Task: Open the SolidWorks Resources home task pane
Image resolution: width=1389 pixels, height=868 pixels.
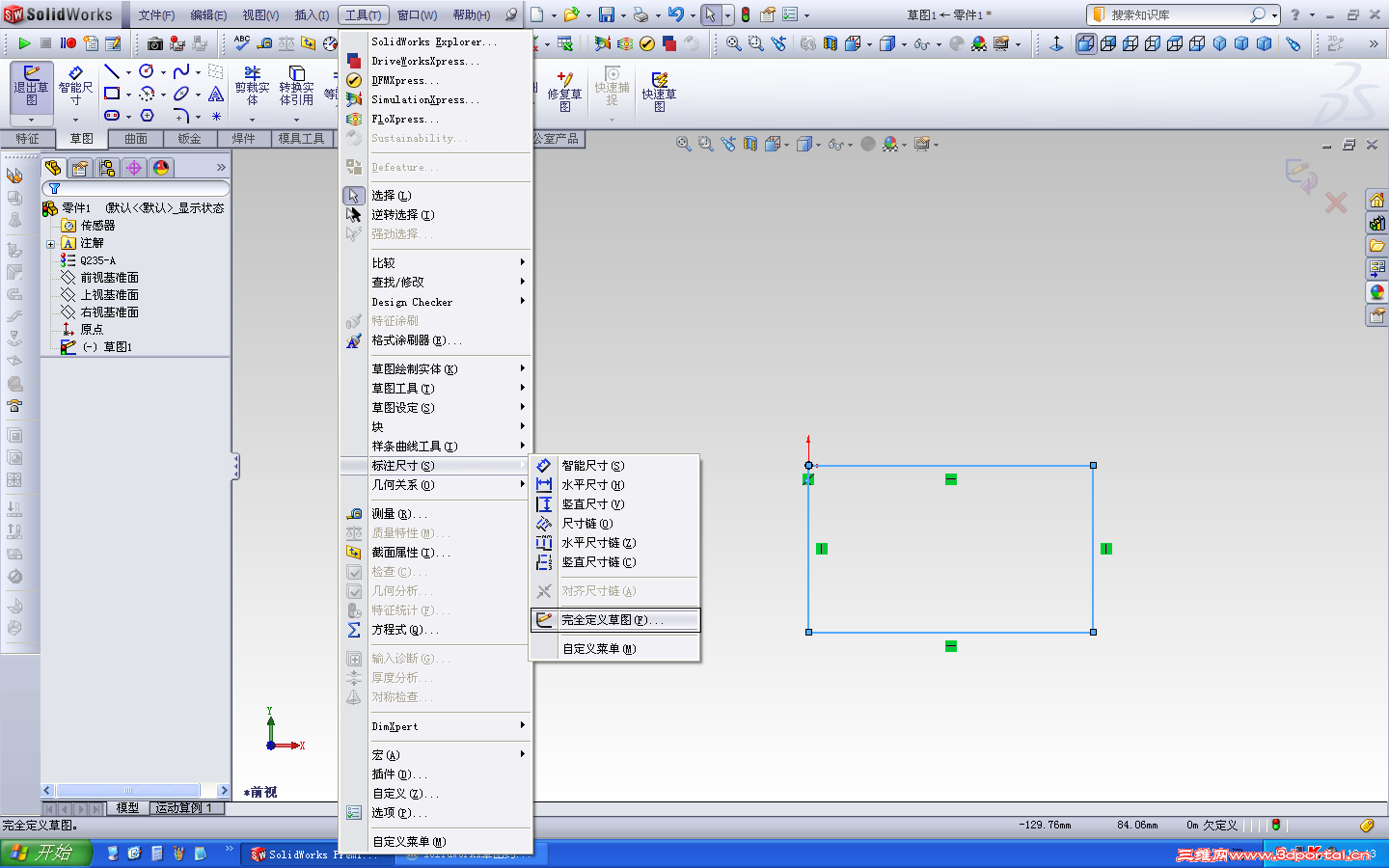Action: point(1376,201)
